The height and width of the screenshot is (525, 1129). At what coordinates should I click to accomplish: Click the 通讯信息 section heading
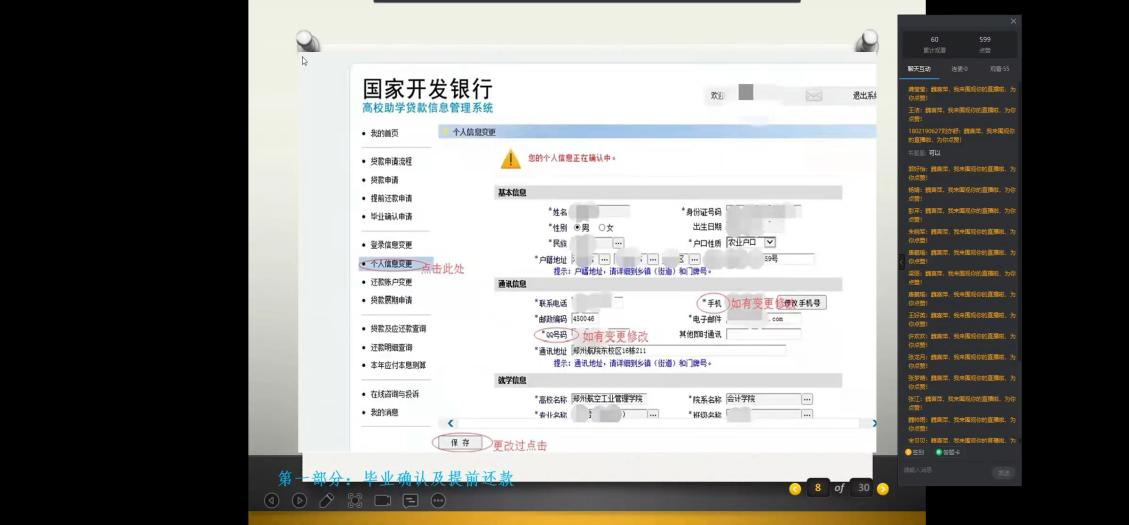coord(512,284)
